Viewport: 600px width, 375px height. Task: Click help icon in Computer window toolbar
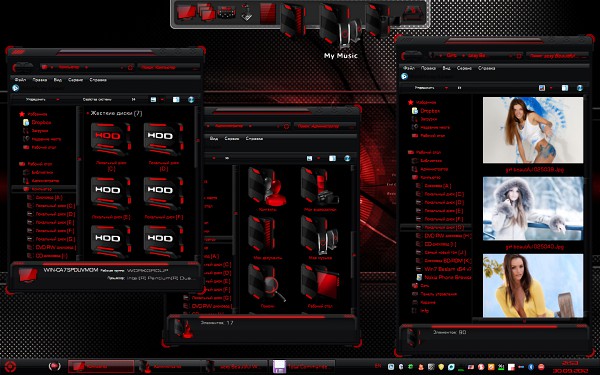tap(191, 99)
